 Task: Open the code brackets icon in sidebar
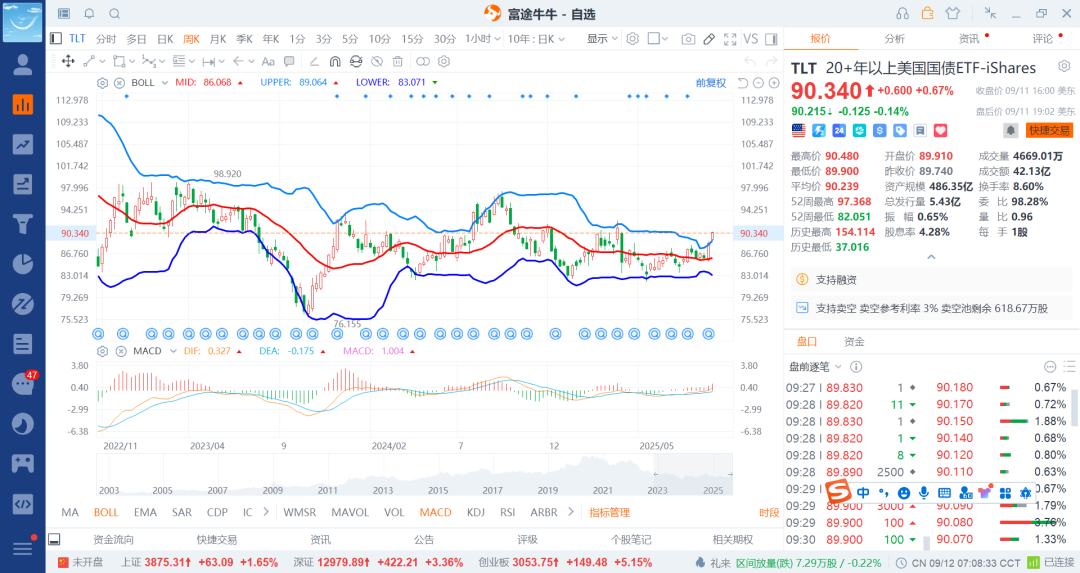[23, 503]
